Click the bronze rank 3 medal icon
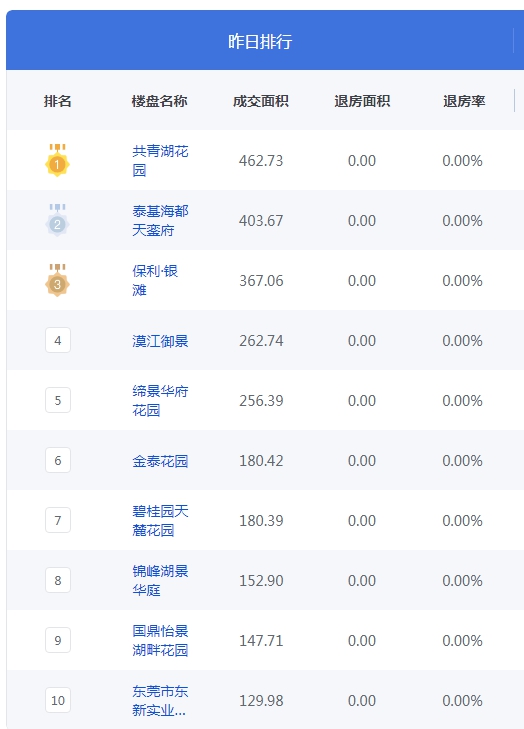524x729 pixels. point(57,280)
